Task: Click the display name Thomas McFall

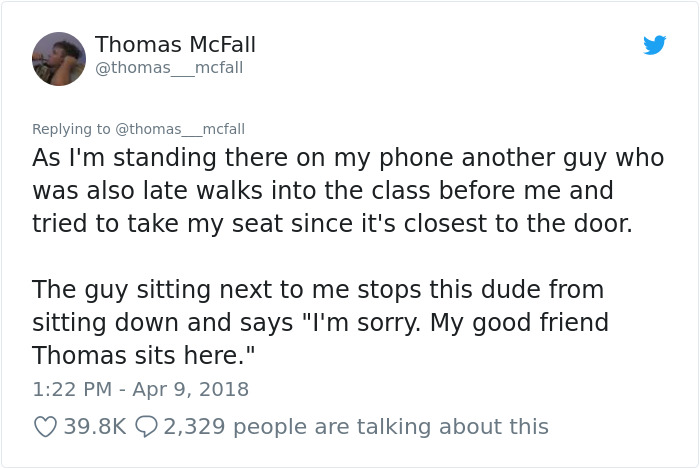Action: pos(175,45)
